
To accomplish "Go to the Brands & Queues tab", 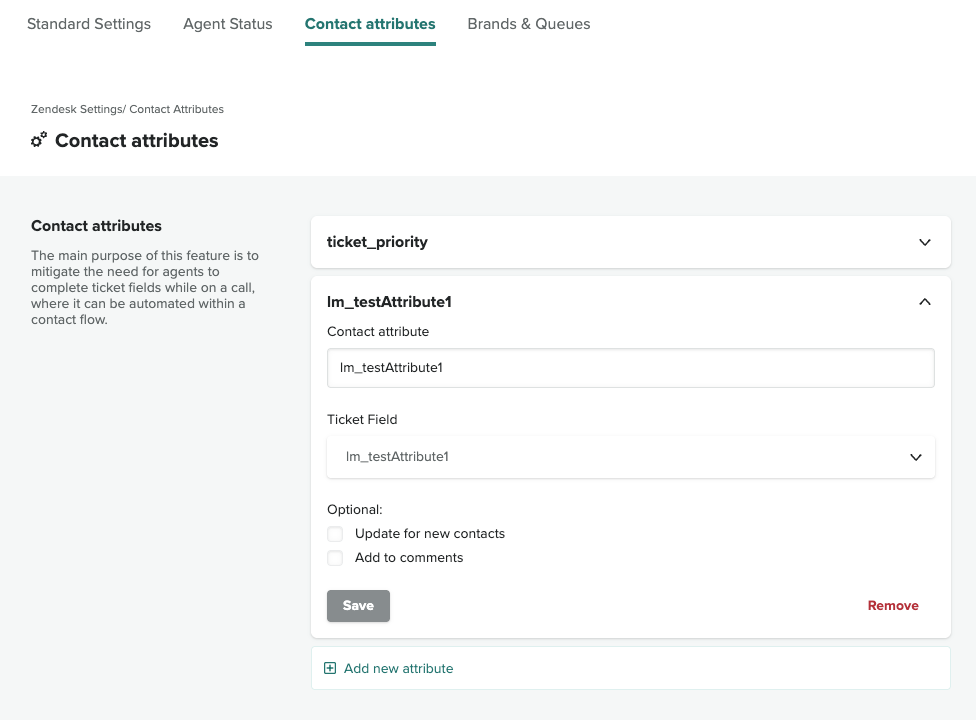I will tap(528, 24).
